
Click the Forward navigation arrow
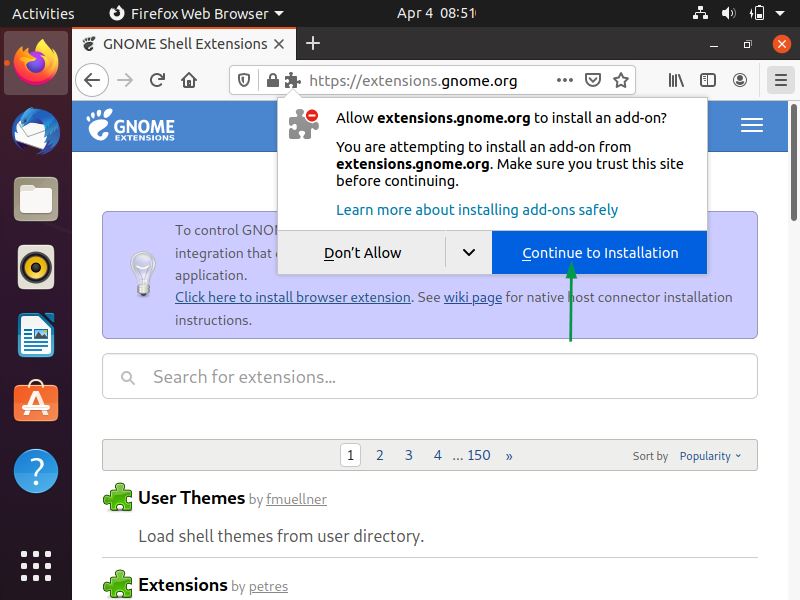pyautogui.click(x=125, y=80)
